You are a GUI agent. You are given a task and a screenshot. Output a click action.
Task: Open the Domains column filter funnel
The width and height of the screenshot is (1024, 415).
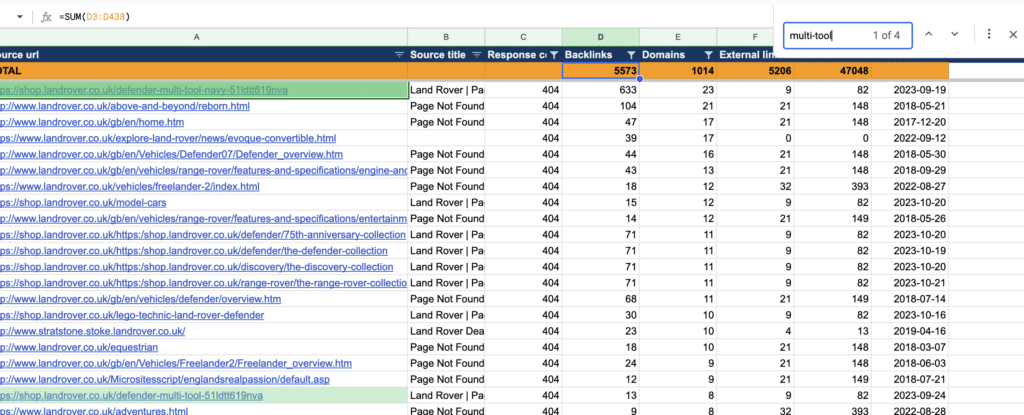pos(708,55)
